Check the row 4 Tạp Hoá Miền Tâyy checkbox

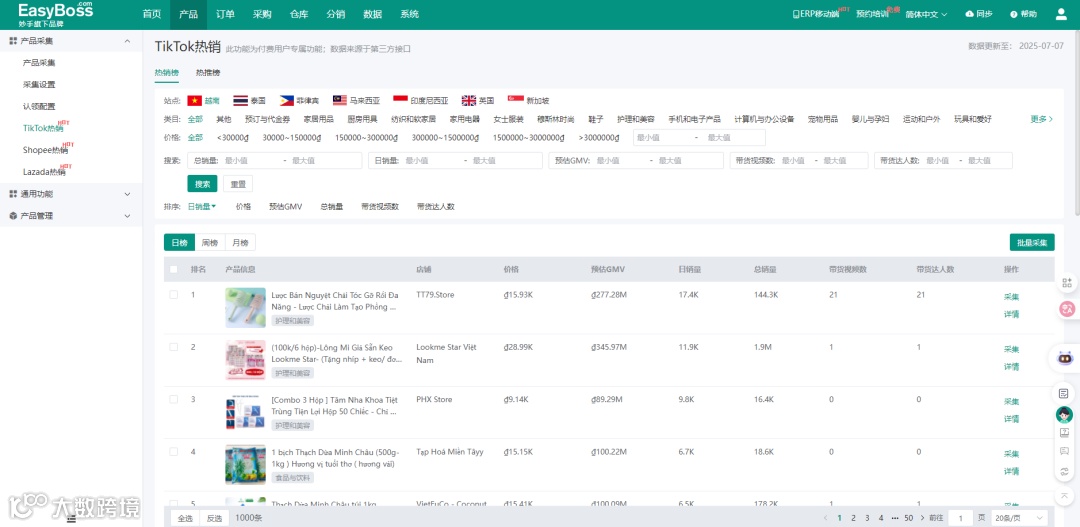click(x=174, y=452)
